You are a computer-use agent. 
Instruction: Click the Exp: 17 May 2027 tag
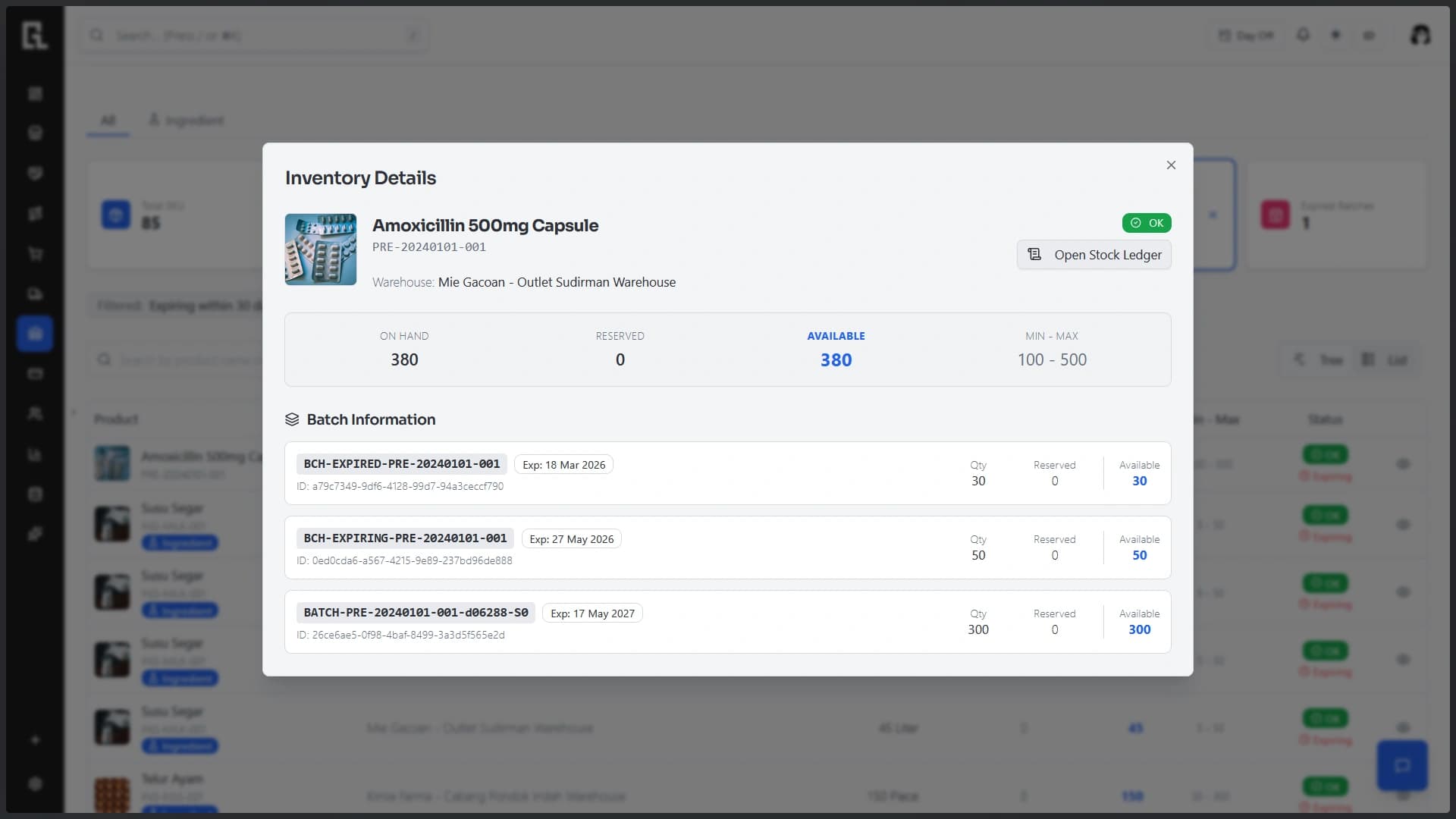tap(592, 613)
